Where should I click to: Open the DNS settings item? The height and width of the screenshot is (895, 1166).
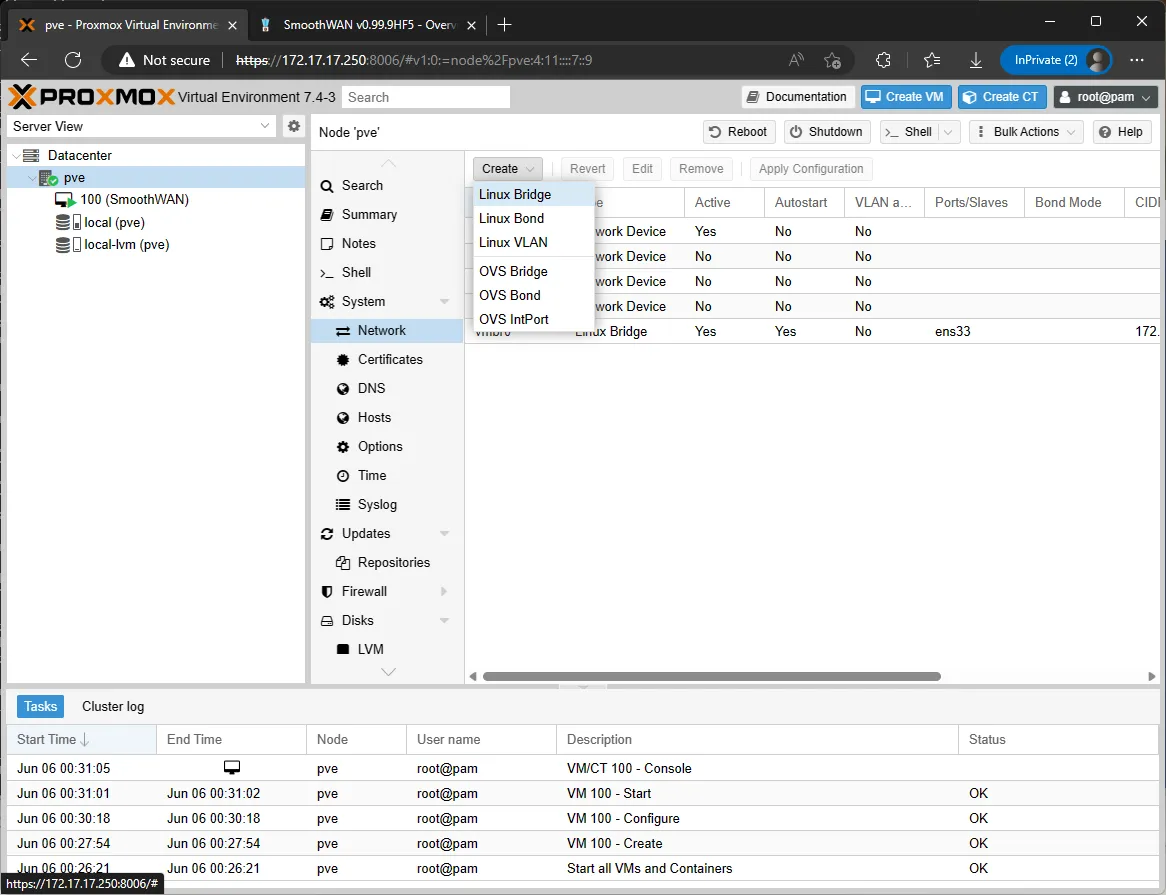[x=387, y=389]
